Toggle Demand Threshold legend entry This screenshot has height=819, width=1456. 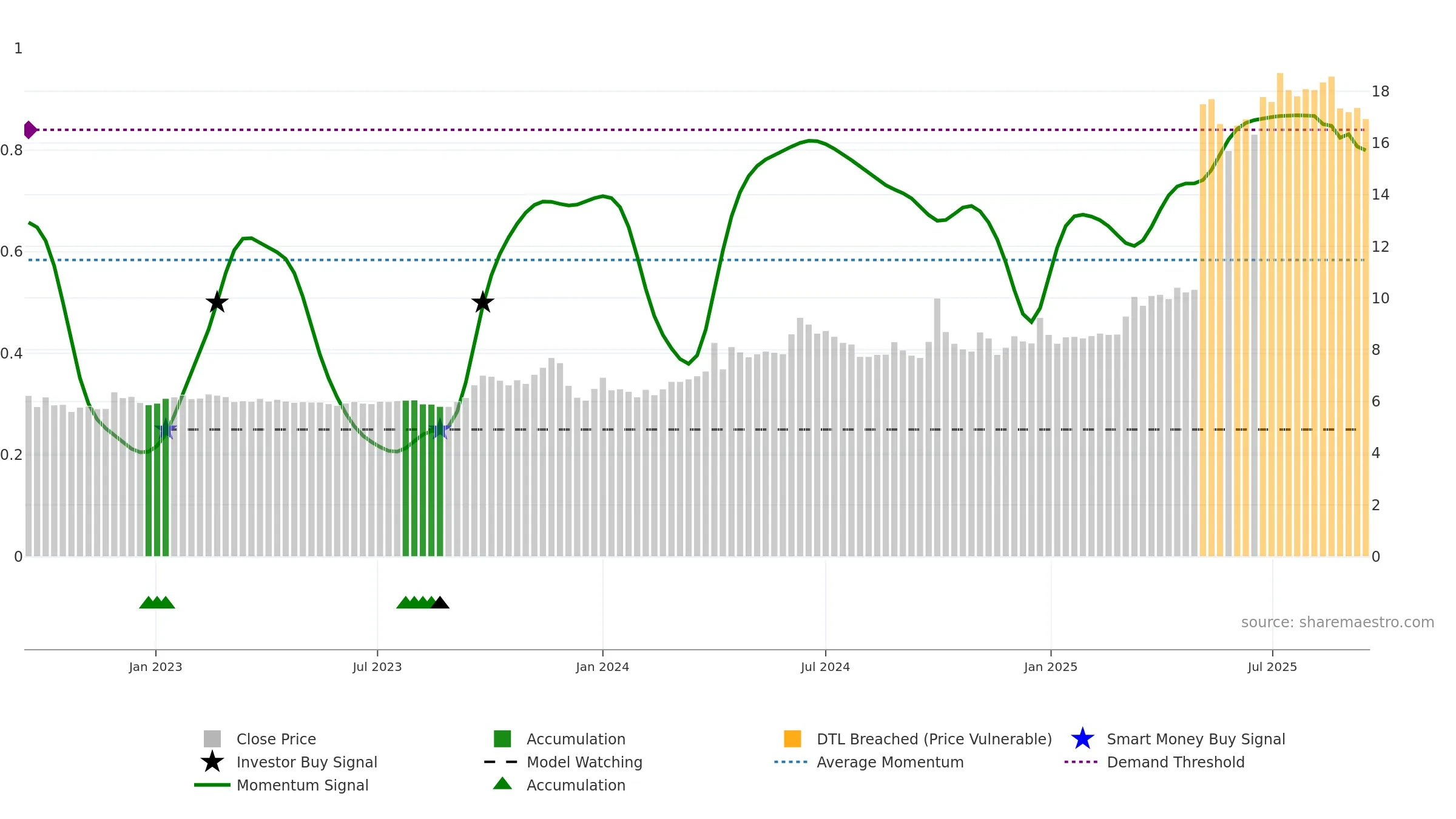pos(1175,762)
